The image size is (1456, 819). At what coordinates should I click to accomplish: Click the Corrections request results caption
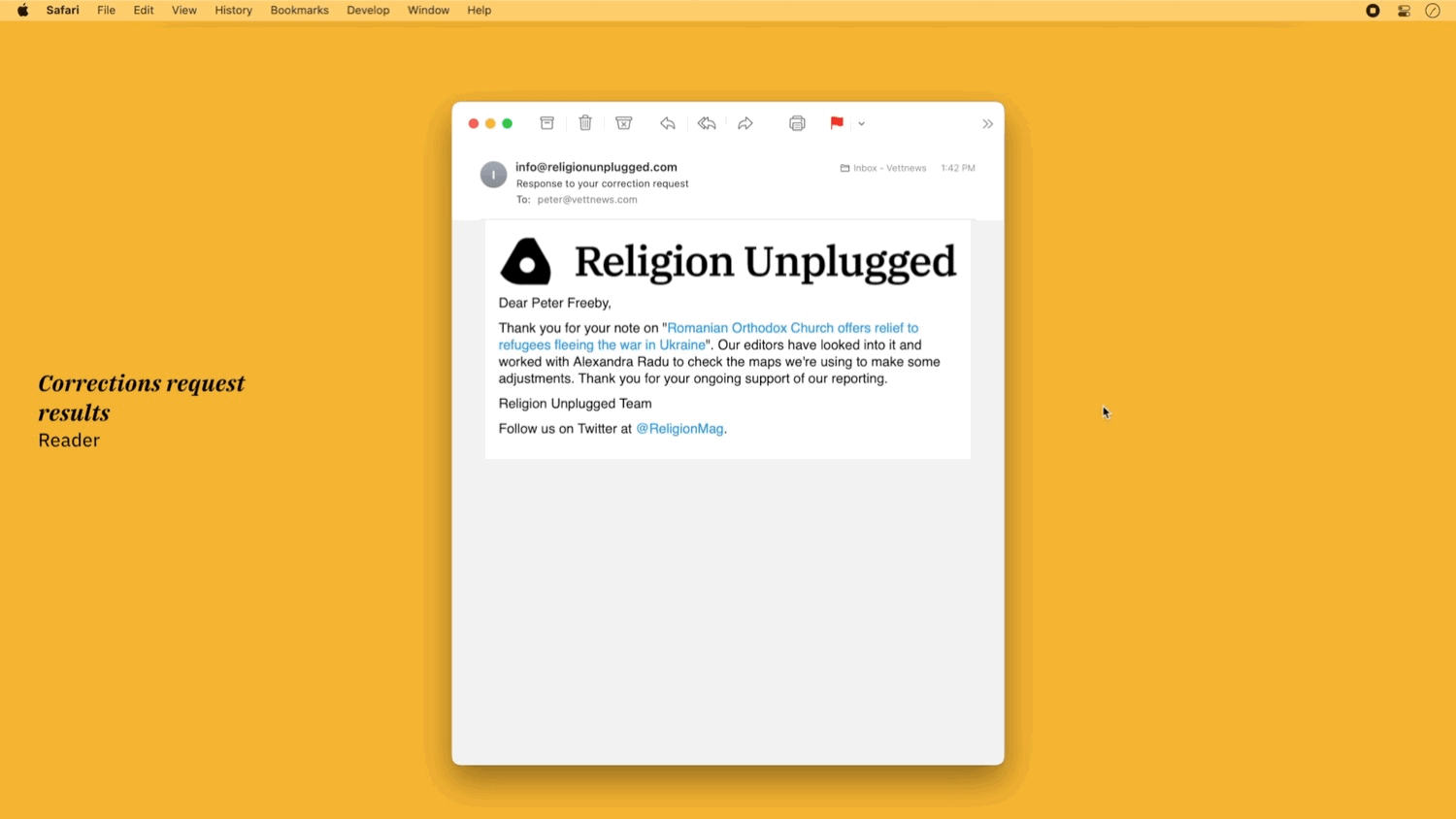coord(142,398)
